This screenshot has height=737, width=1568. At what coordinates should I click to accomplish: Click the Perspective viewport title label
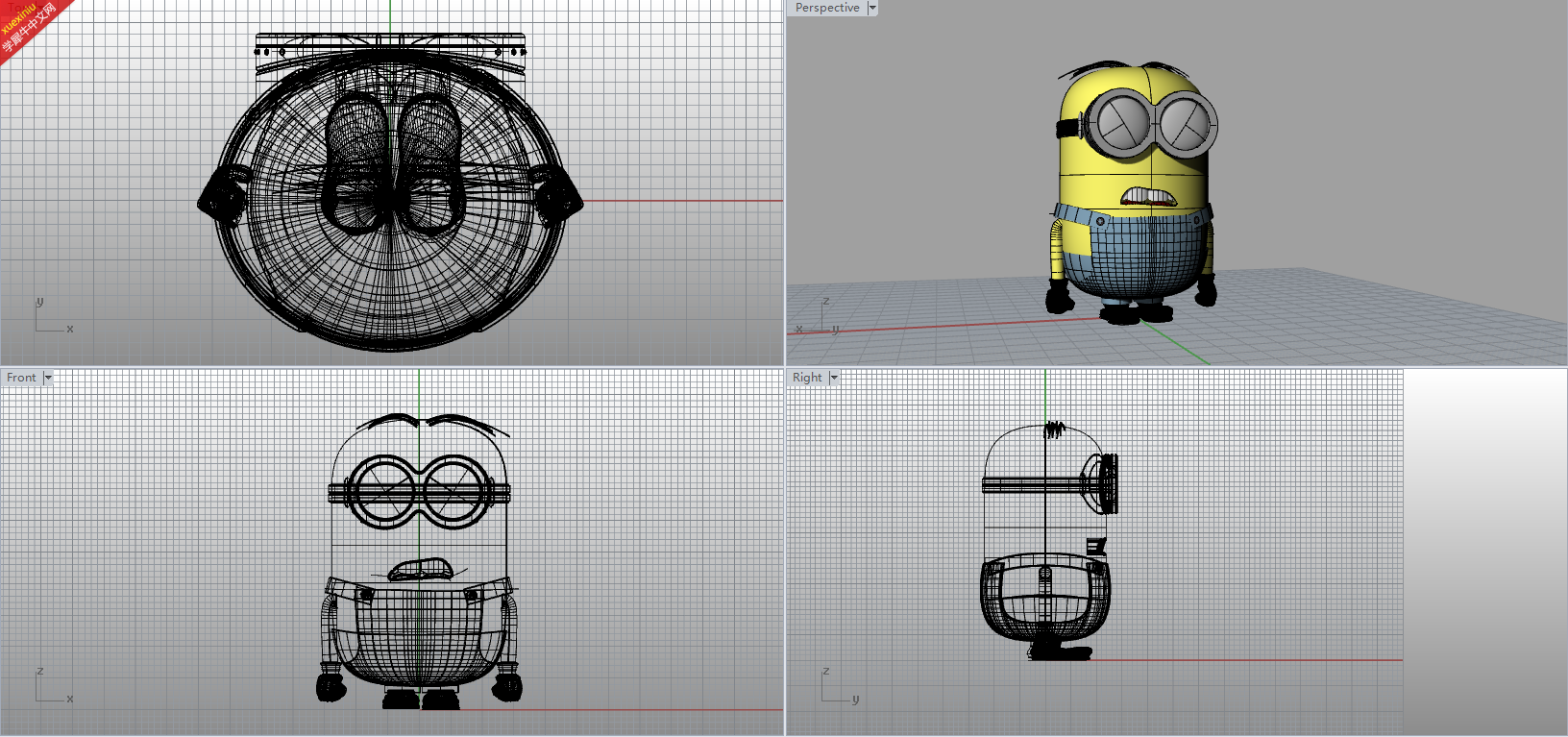(827, 8)
